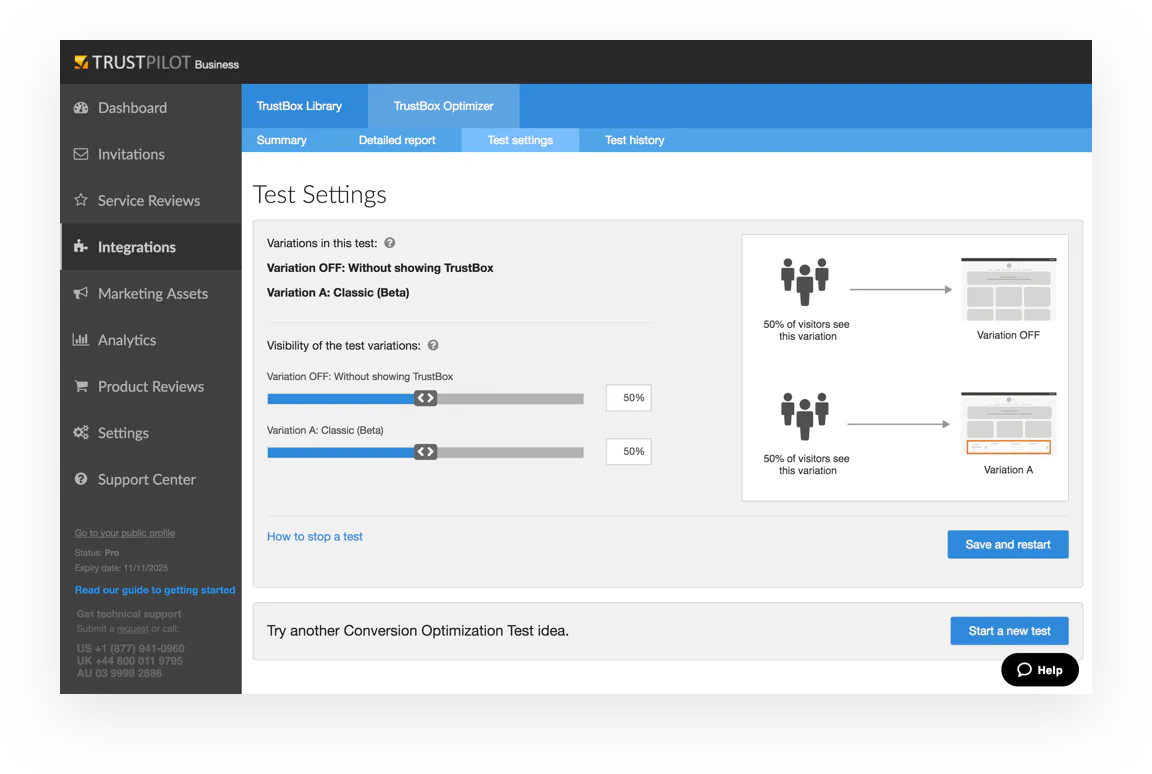The height and width of the screenshot is (774, 1152).
Task: Click the Invitations envelope icon
Action: 81,154
